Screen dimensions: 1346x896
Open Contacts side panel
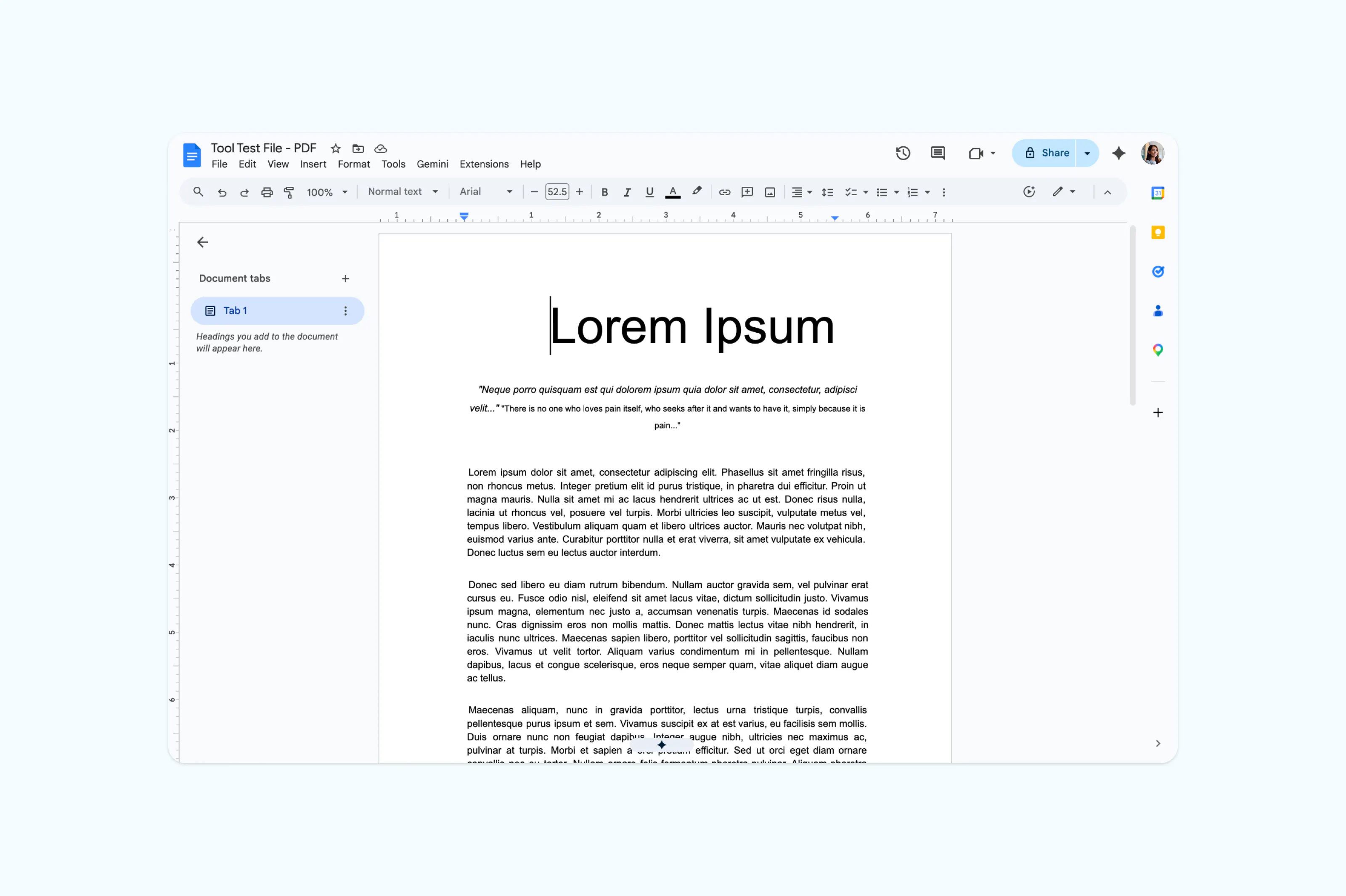point(1158,311)
